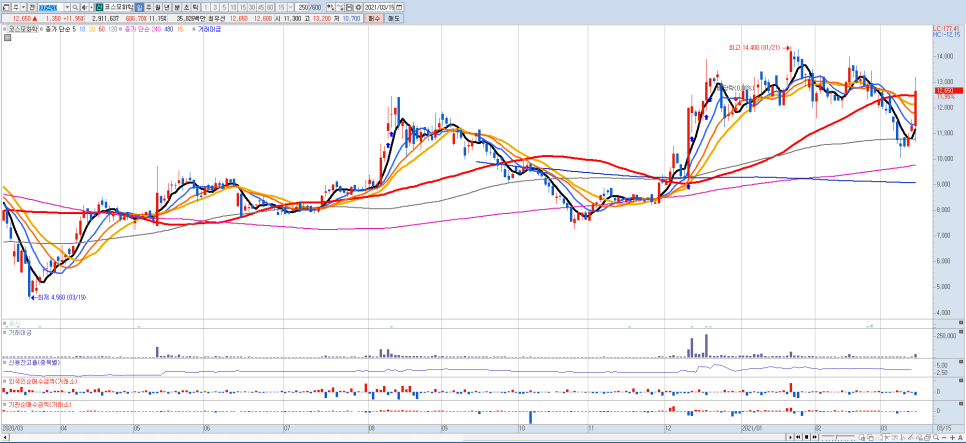The image size is (966, 443).
Task: Click the 기관순매수금액 panel title
Action: [x=39, y=405]
